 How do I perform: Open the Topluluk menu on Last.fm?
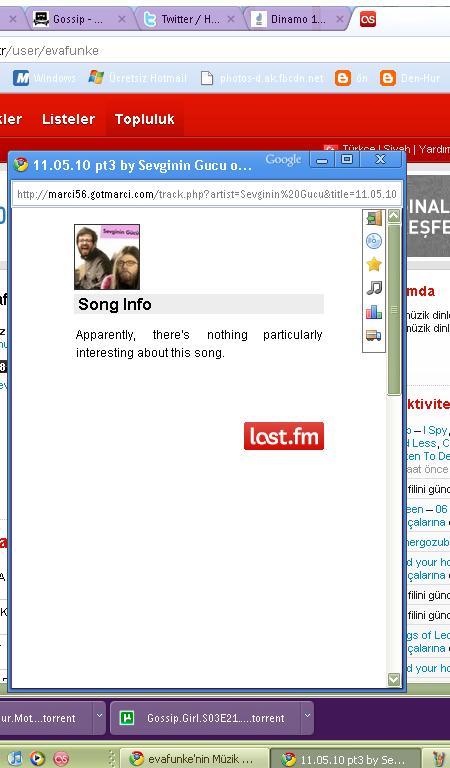(x=144, y=119)
